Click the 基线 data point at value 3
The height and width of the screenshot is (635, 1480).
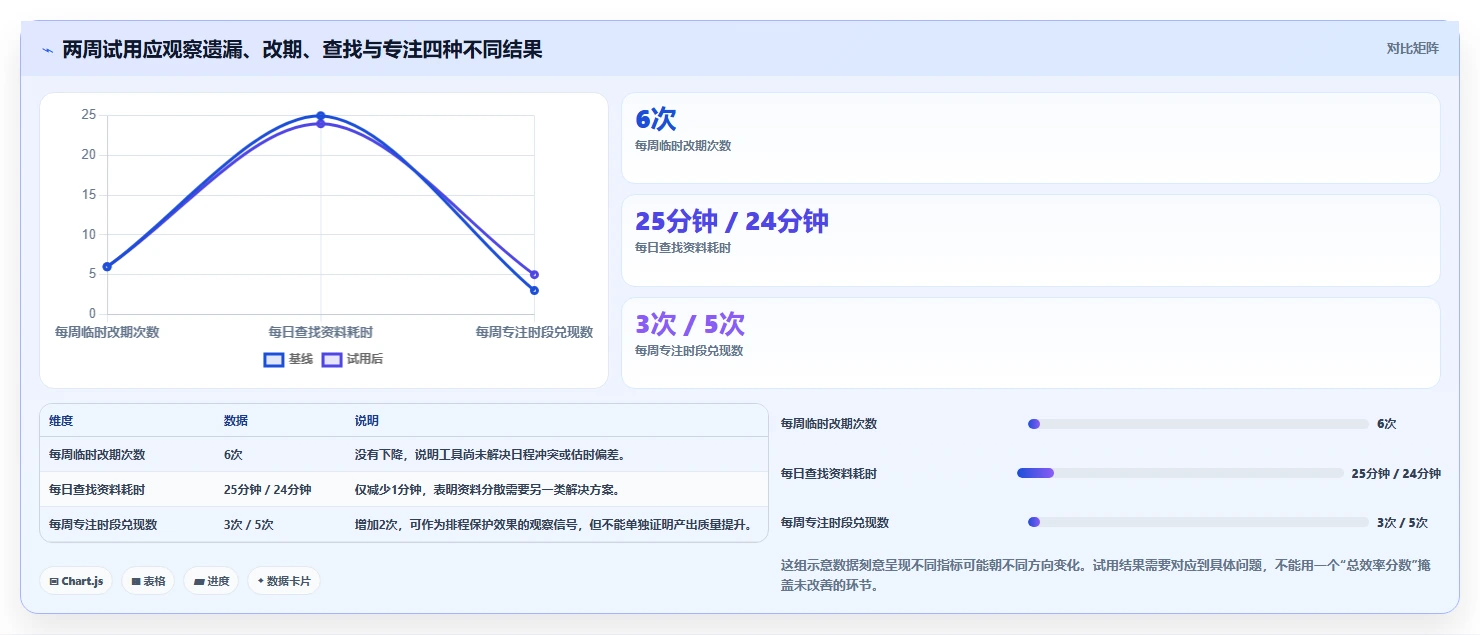535,290
